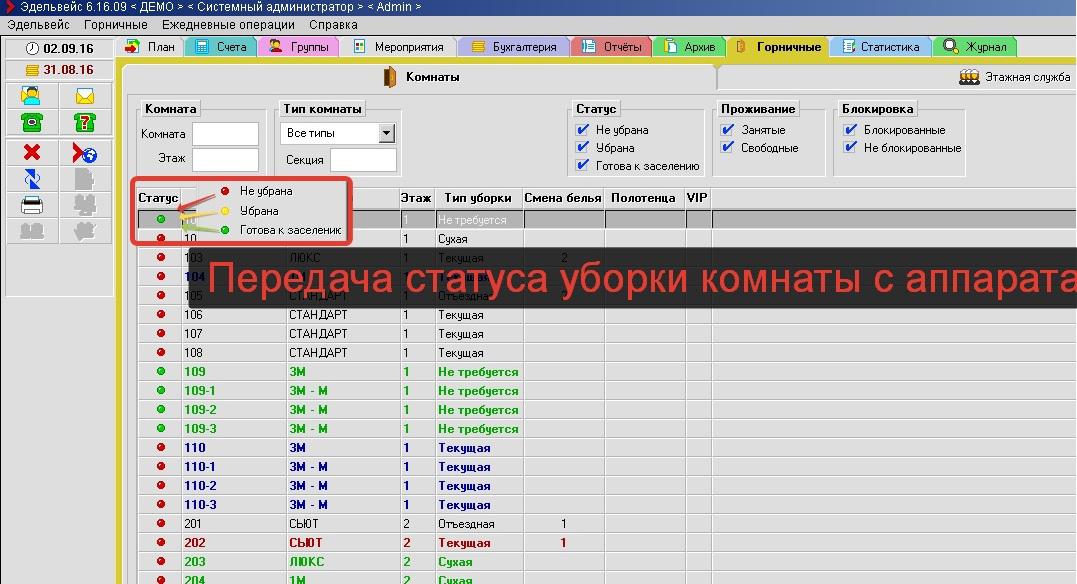This screenshot has width=1077, height=584.
Task: Click the greyed-out document icon beside refresh
Action: click(85, 179)
